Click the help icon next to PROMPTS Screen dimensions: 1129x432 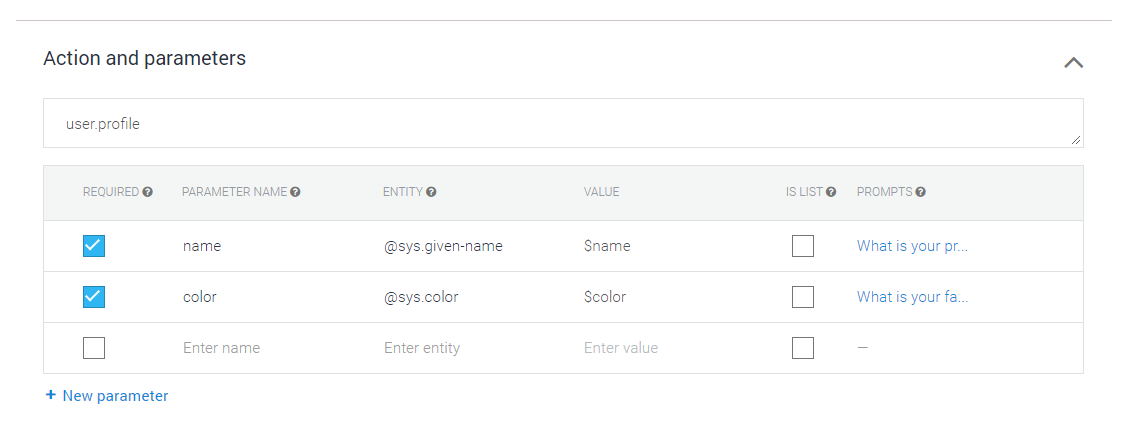pyautogui.click(x=920, y=192)
